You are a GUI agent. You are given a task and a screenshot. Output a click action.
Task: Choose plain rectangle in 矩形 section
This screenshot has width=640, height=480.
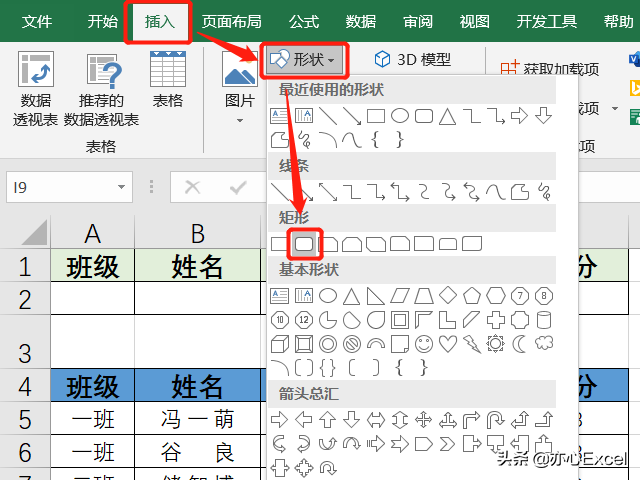279,244
